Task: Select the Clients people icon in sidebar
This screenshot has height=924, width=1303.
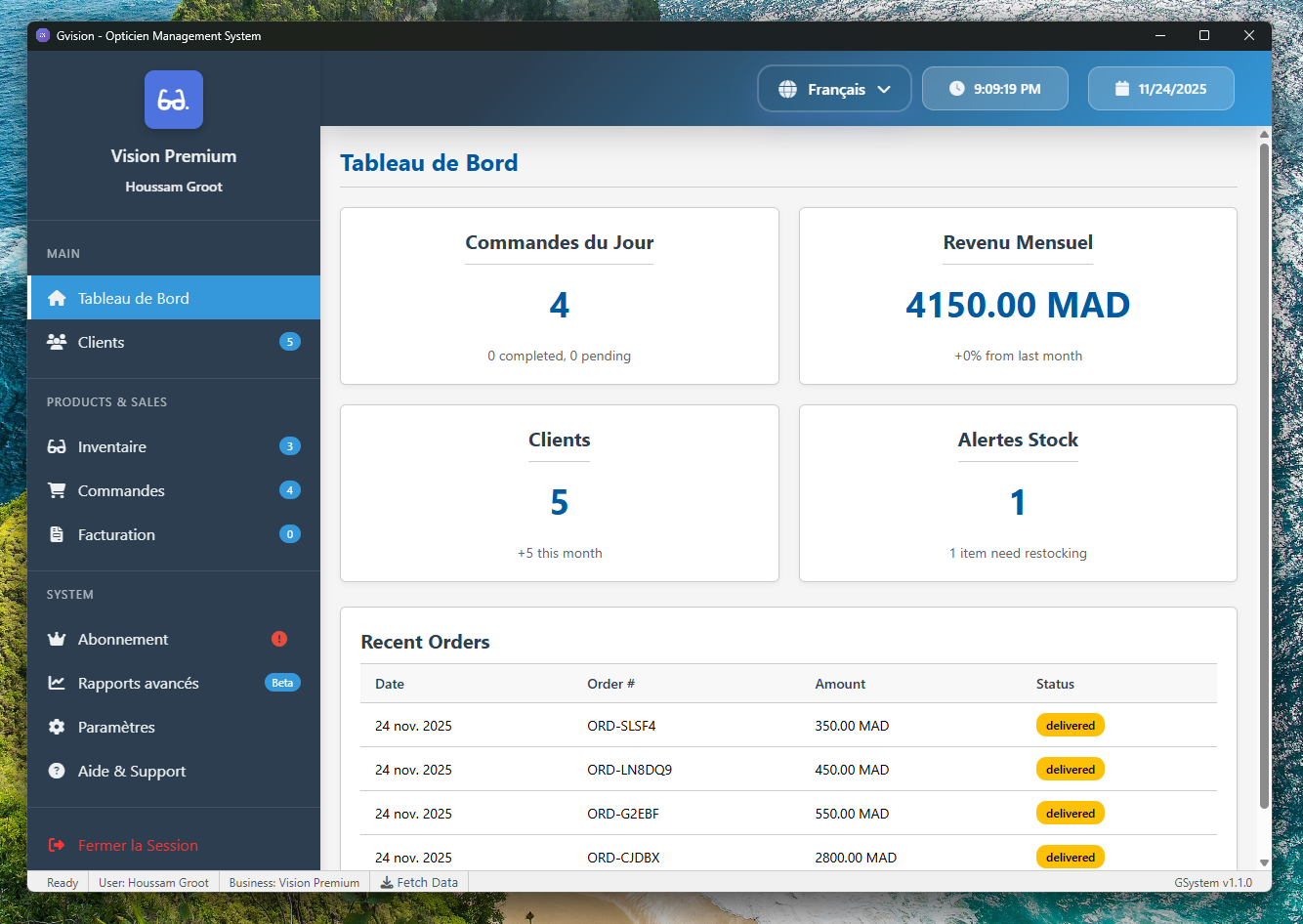Action: 57,342
